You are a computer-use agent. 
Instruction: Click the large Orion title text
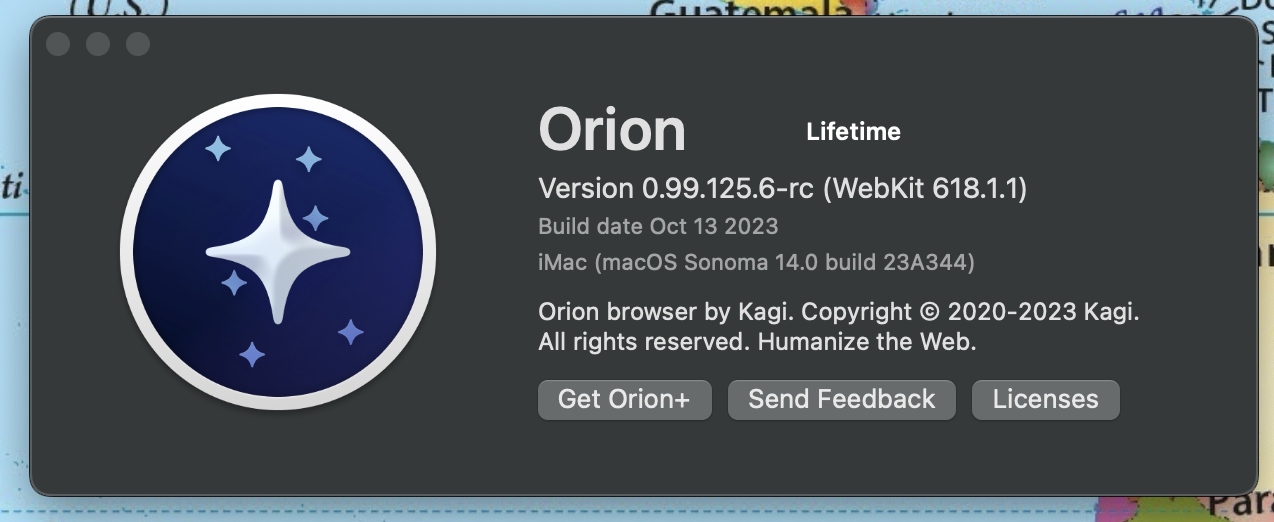612,130
